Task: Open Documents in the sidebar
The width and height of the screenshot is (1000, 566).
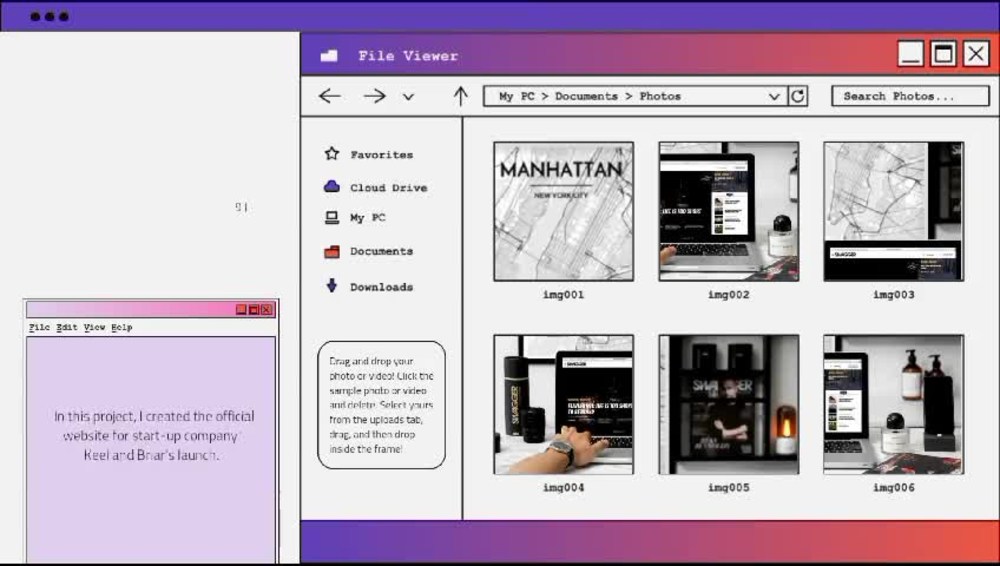Action: click(x=381, y=251)
